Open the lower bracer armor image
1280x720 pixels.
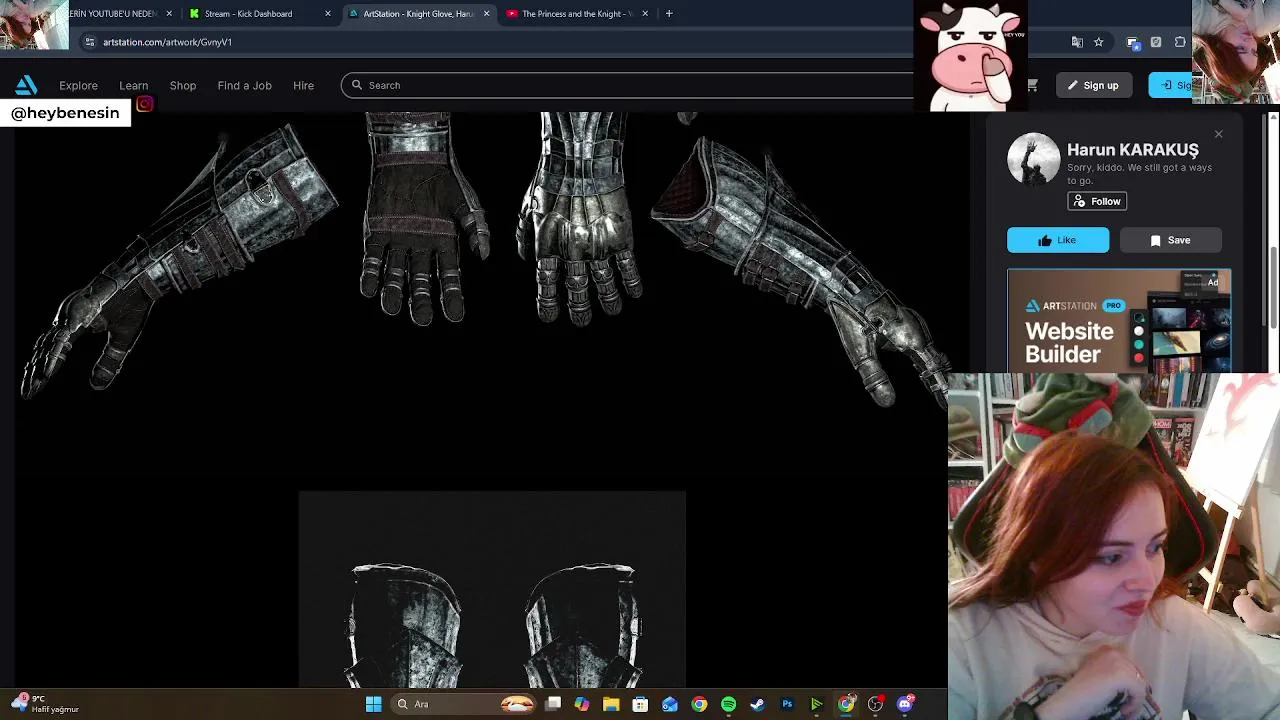(492, 590)
